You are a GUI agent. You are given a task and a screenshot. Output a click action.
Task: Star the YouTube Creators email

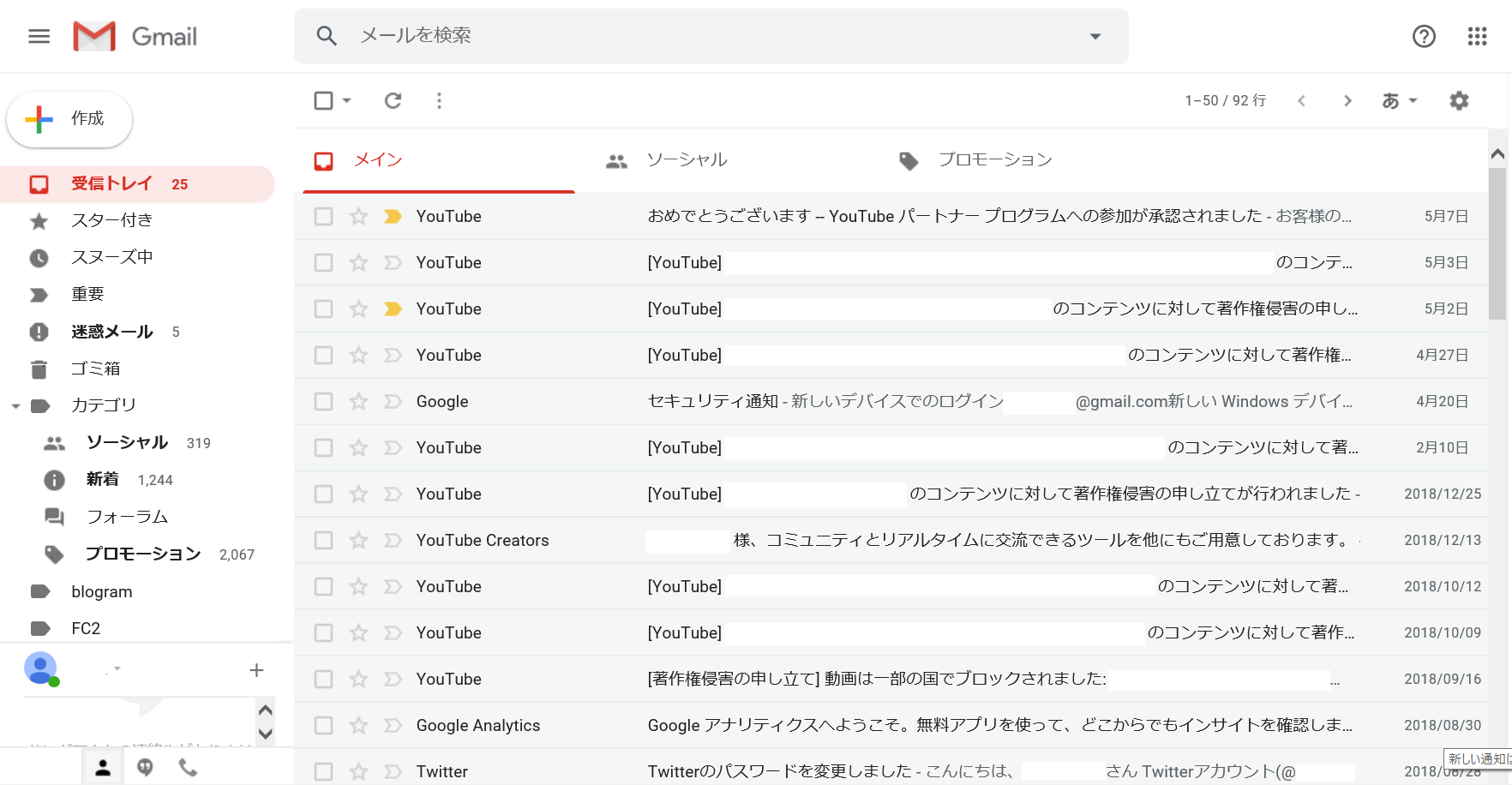coord(358,540)
